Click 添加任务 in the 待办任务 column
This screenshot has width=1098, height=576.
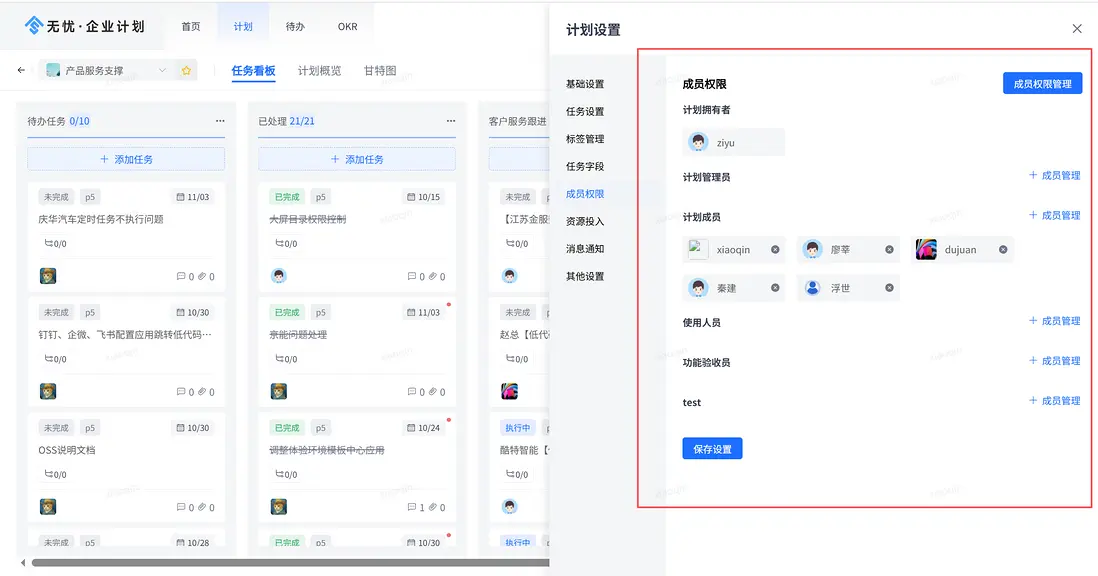point(125,161)
